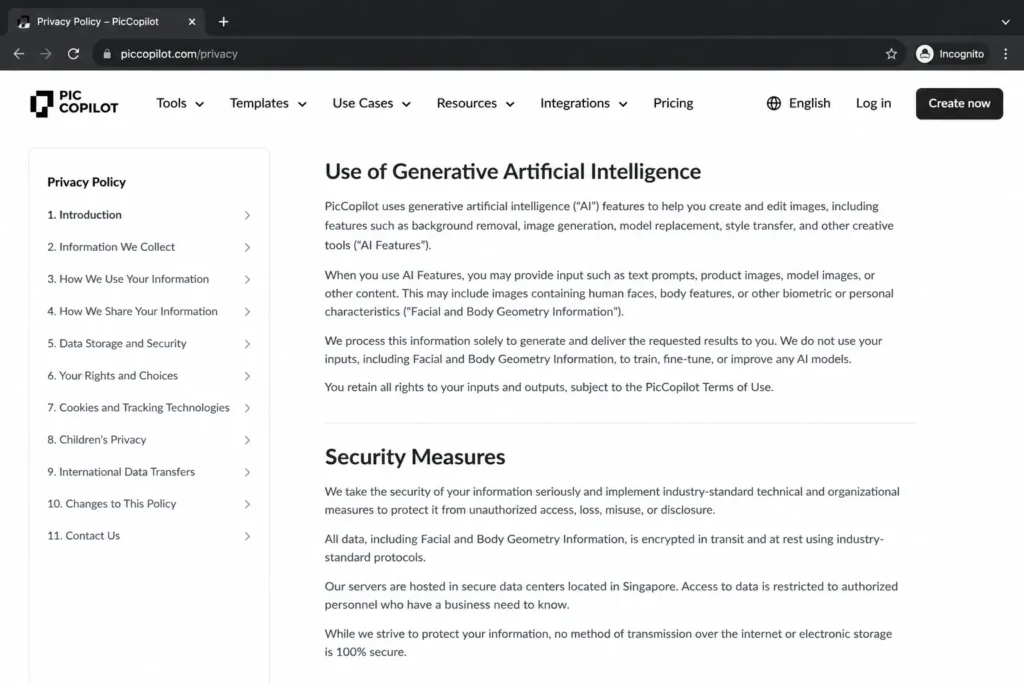Open the Chrome three-dot menu

pos(1006,54)
